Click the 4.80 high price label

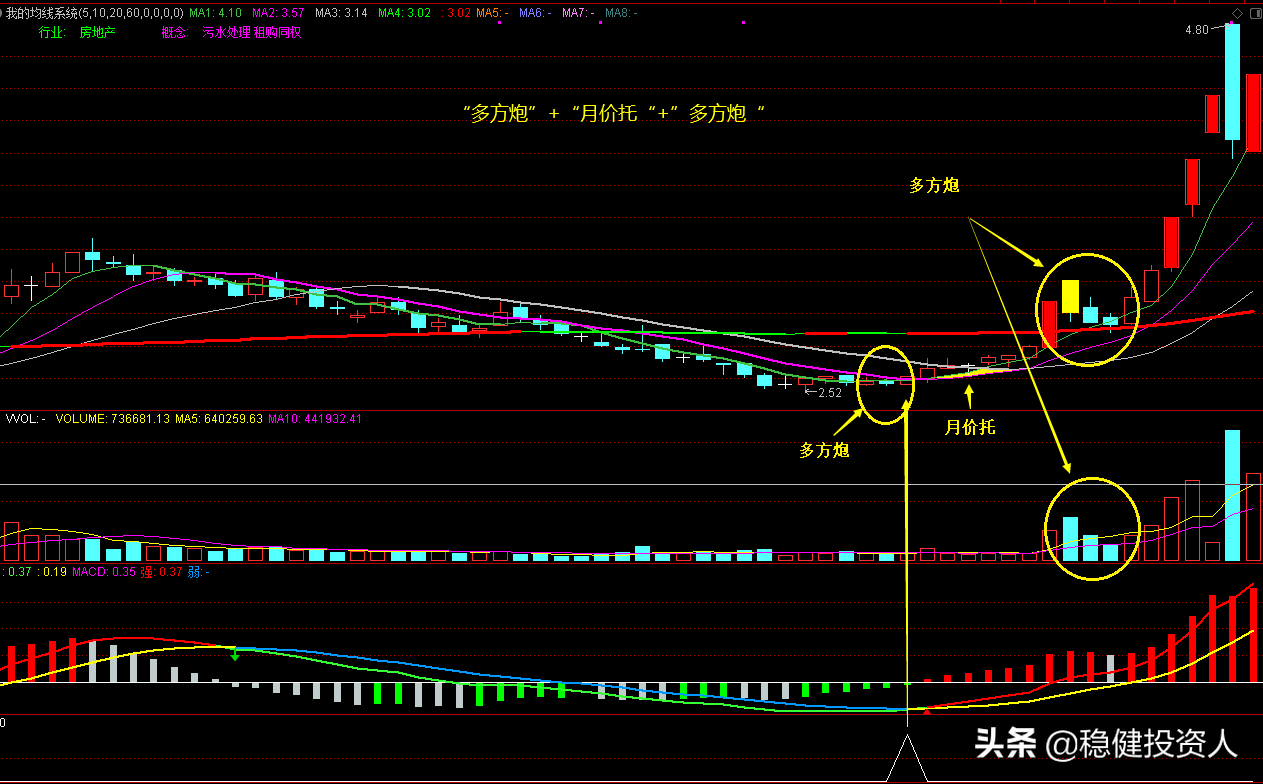[1196, 30]
